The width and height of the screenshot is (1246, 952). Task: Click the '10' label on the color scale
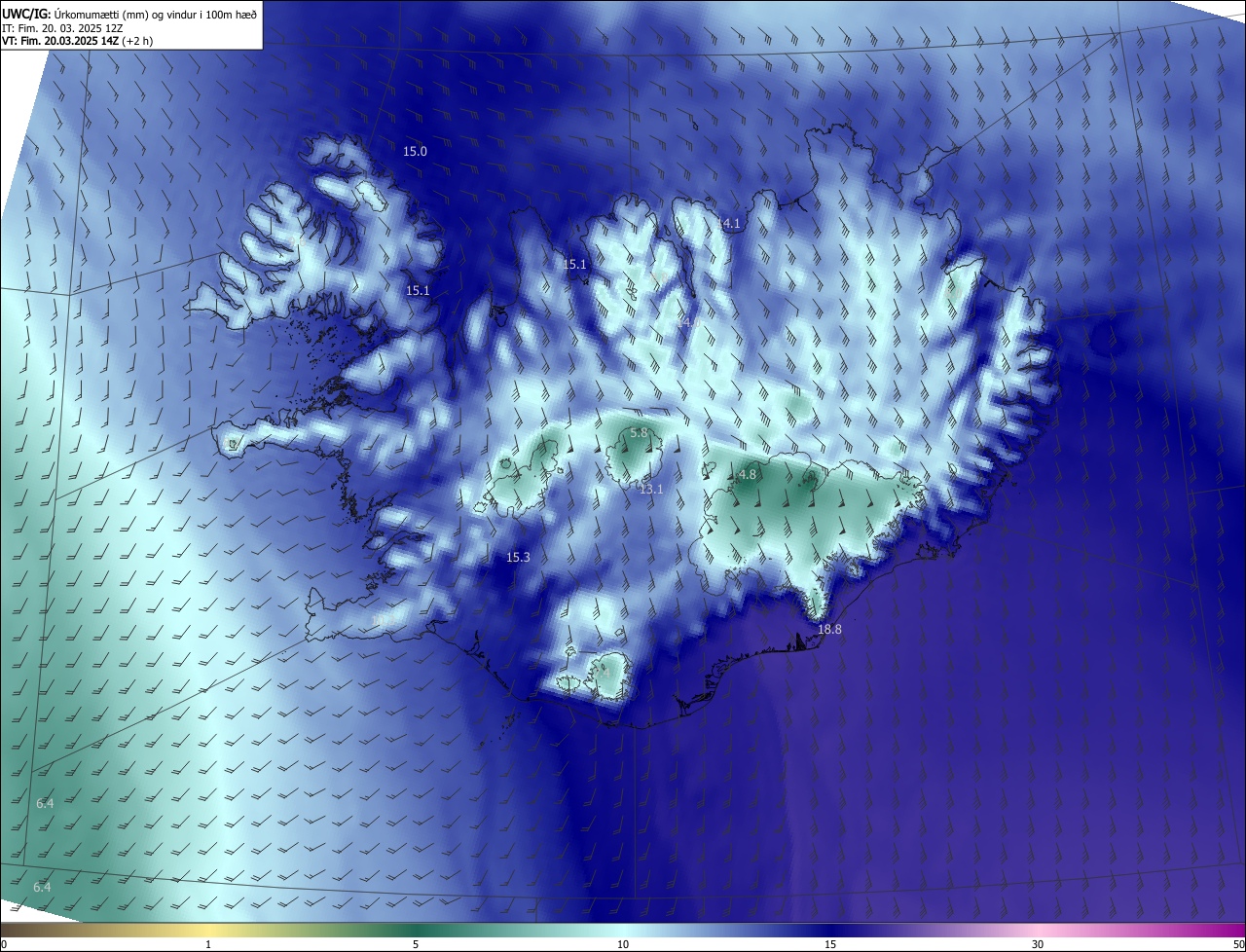click(623, 944)
